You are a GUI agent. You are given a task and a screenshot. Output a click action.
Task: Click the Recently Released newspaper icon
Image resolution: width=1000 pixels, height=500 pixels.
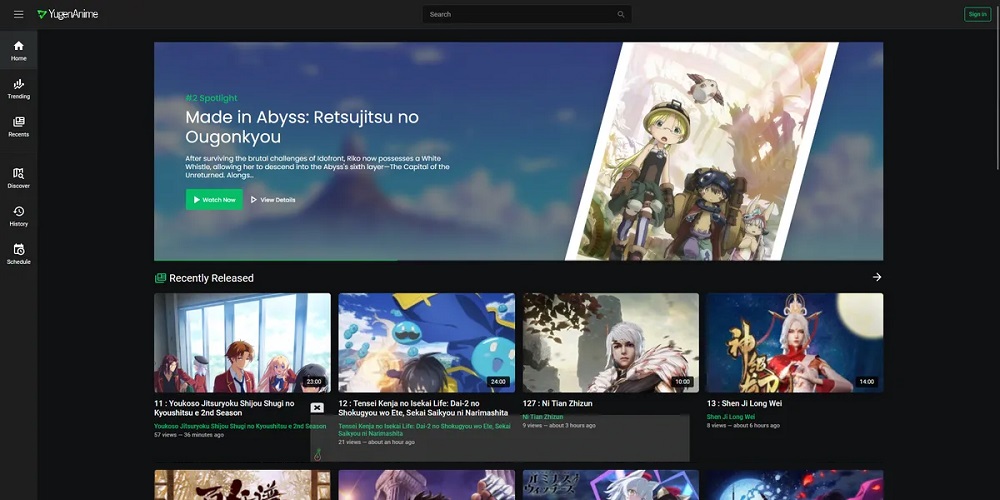(160, 278)
